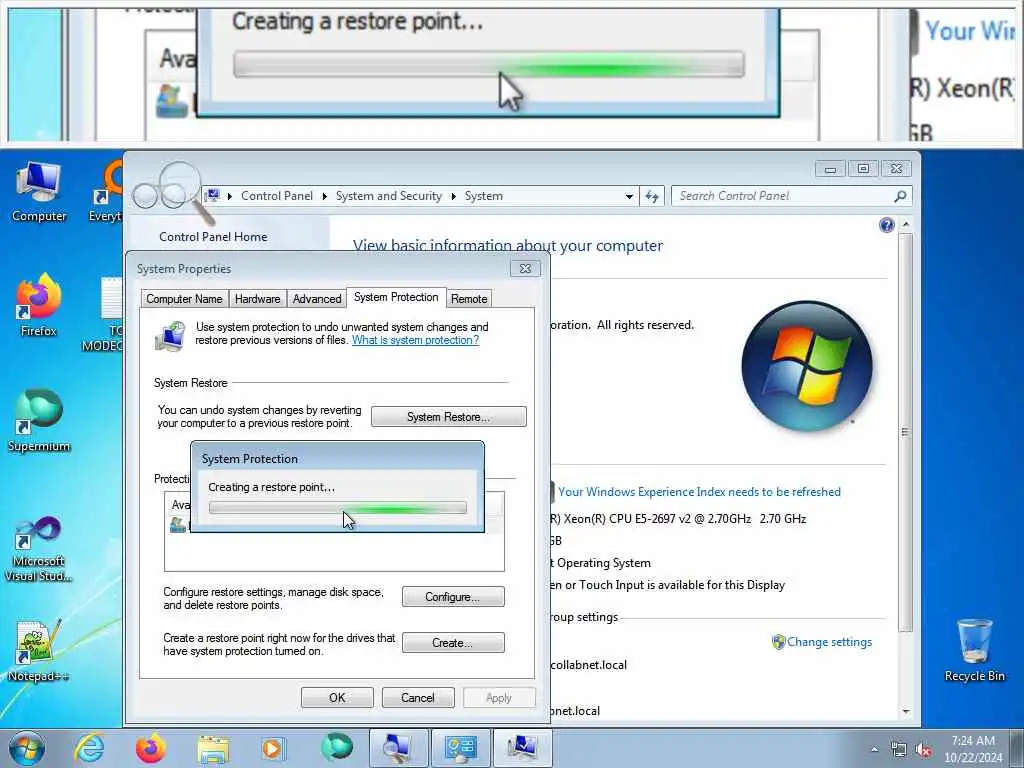
Task: Switch to Magnifier taskbar button
Action: [x=398, y=748]
